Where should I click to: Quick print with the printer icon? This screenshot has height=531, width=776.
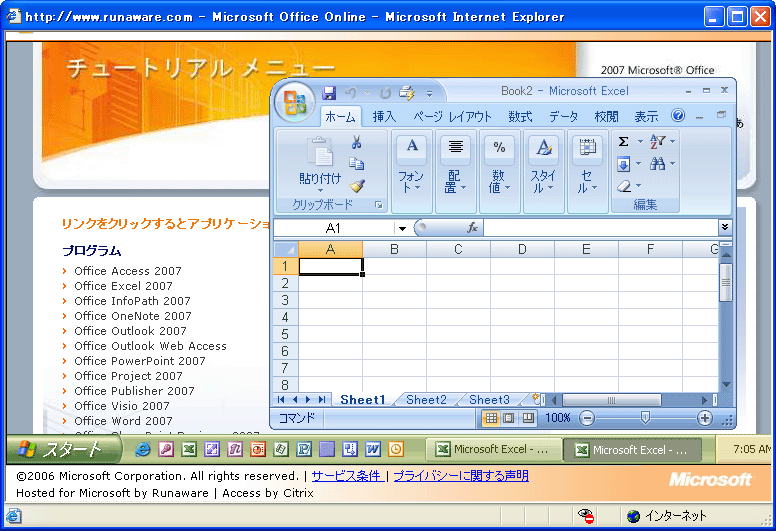tap(407, 93)
